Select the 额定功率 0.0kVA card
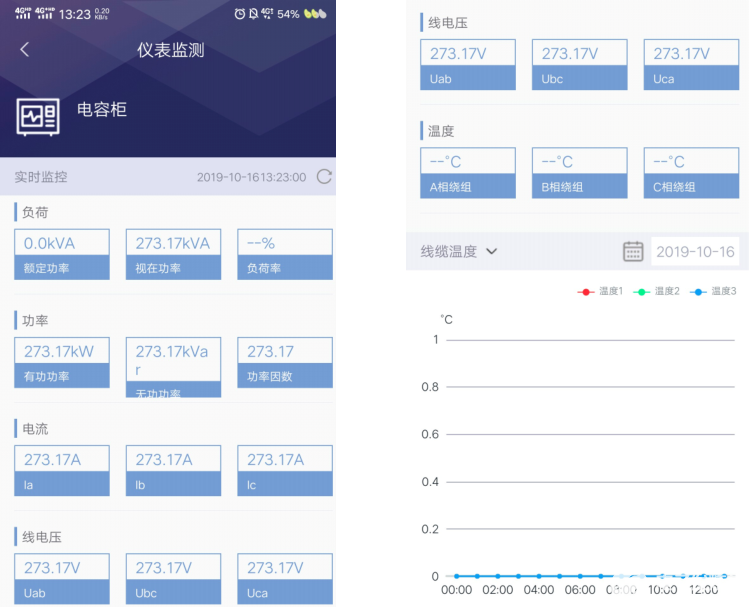750x607 pixels. pyautogui.click(x=62, y=254)
